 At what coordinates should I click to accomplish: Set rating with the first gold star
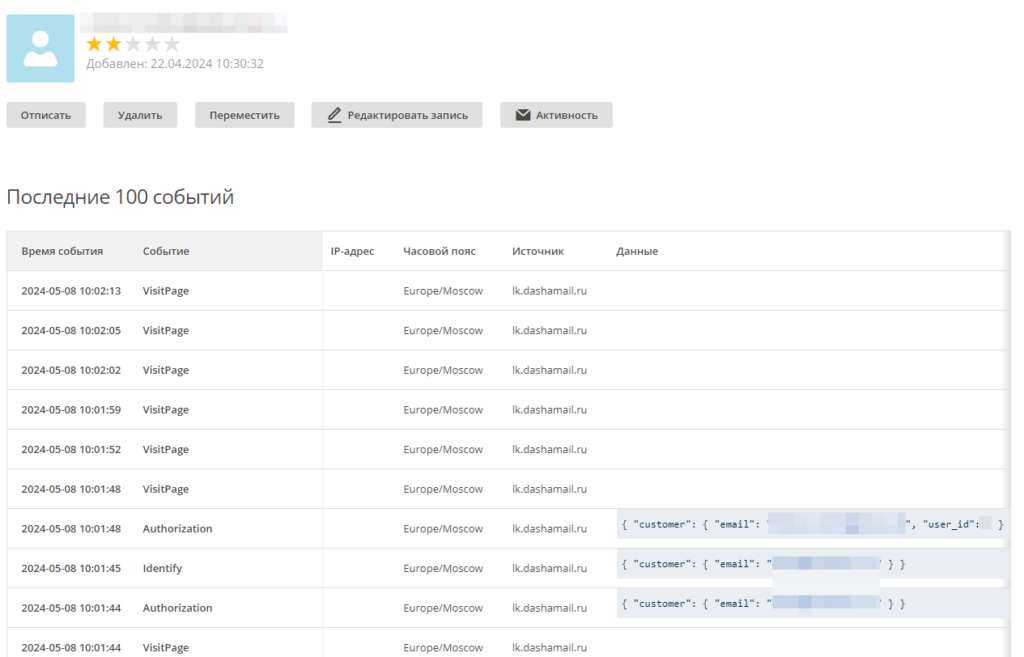(x=94, y=44)
